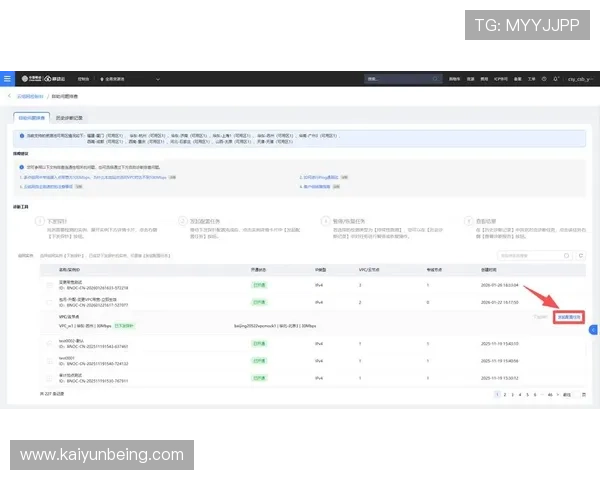Screen dimensions: 600x480
Task: Tick the checkbox for the second table row
Action: 49,301
